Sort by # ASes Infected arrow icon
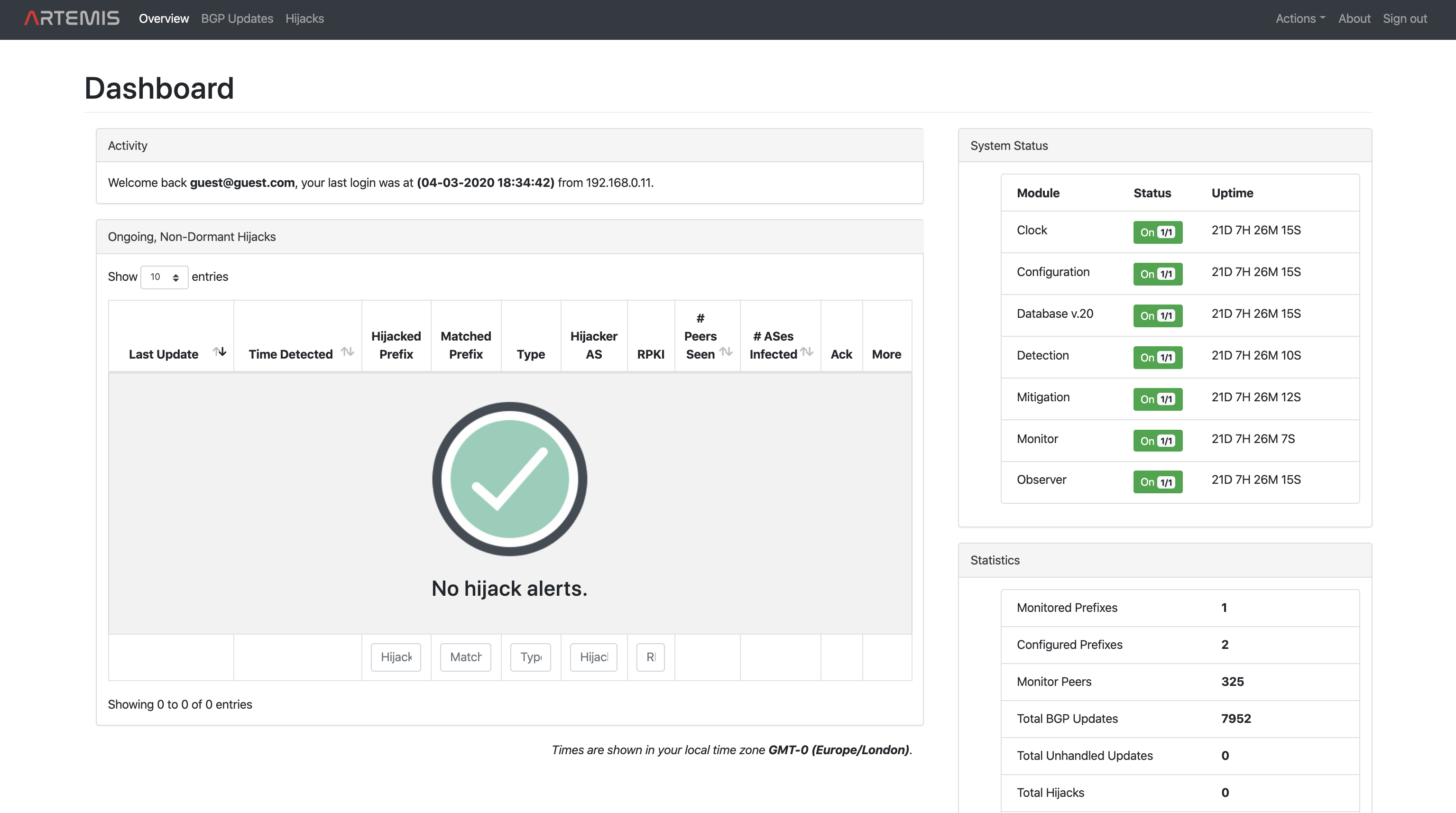 pyautogui.click(x=807, y=352)
